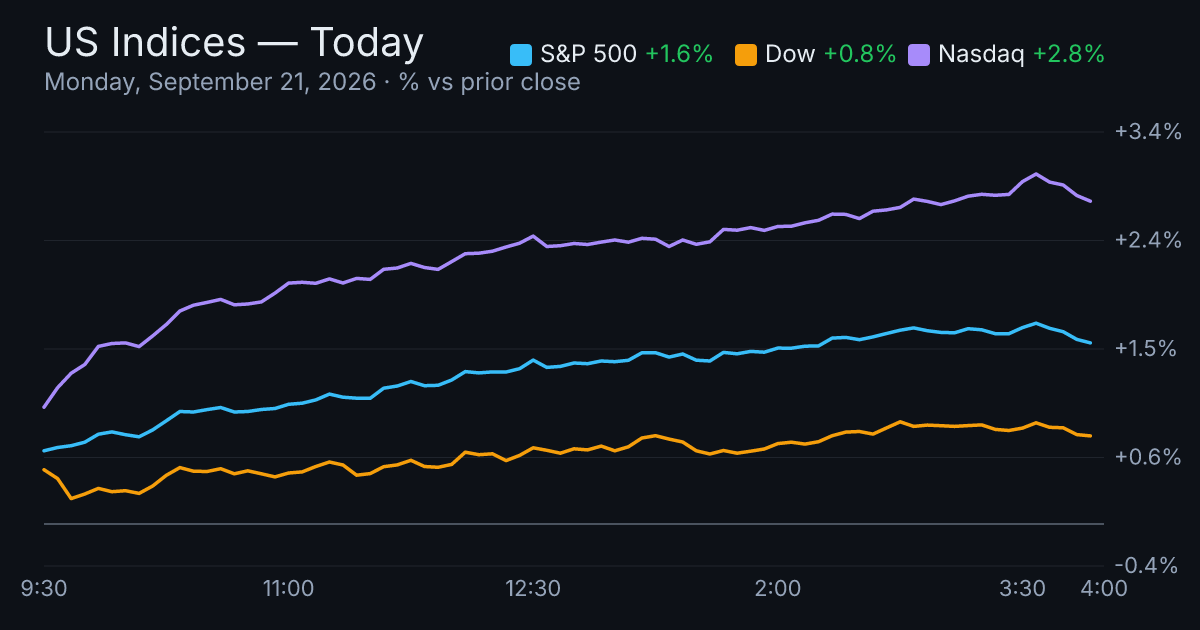Click the +1.6% S&P 500 change value
The height and width of the screenshot is (630, 1200).
pos(679,55)
